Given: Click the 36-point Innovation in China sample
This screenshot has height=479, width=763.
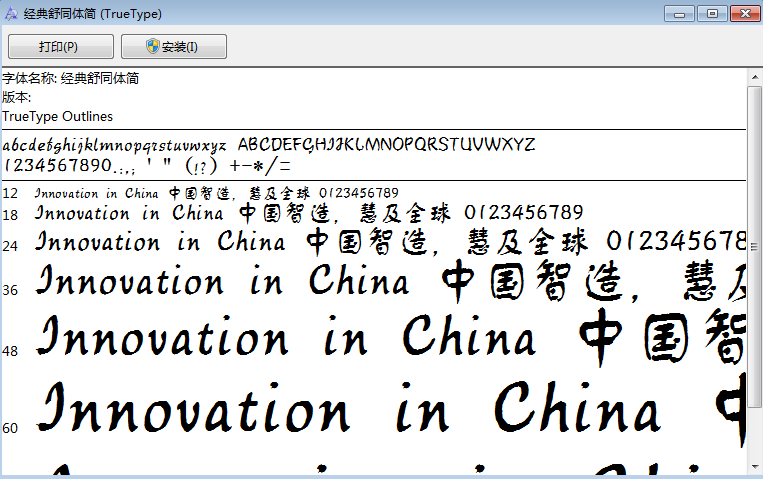Looking at the screenshot, I should [x=222, y=282].
